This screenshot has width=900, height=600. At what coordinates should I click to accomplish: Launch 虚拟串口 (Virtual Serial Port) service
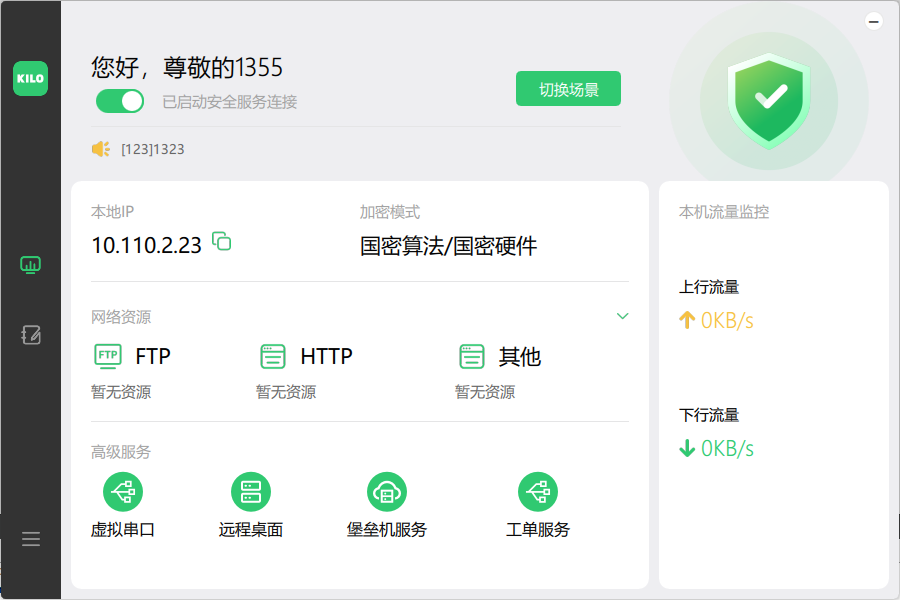pos(123,491)
